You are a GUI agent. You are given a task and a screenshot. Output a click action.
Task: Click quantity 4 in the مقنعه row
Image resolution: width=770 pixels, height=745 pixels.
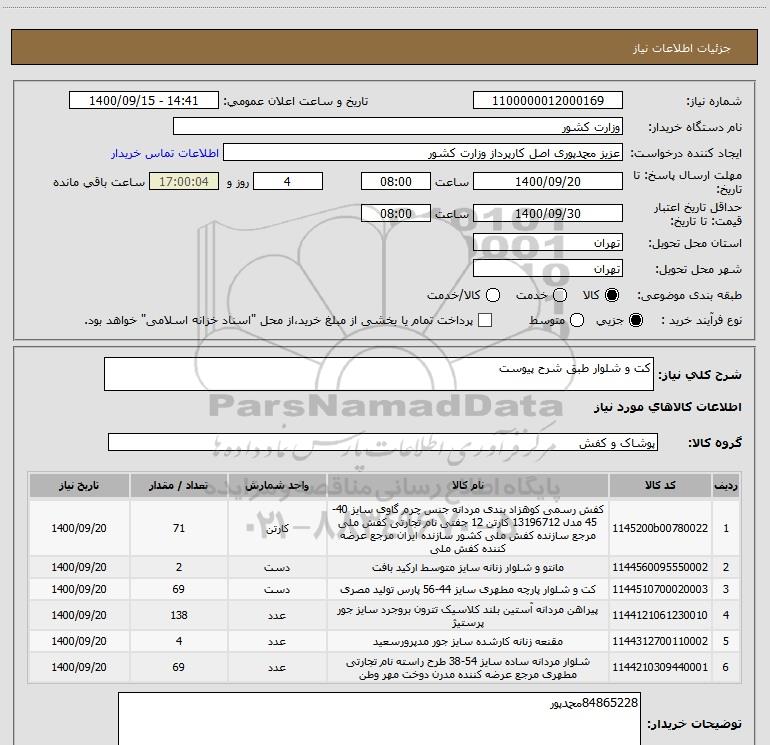[x=179, y=641]
